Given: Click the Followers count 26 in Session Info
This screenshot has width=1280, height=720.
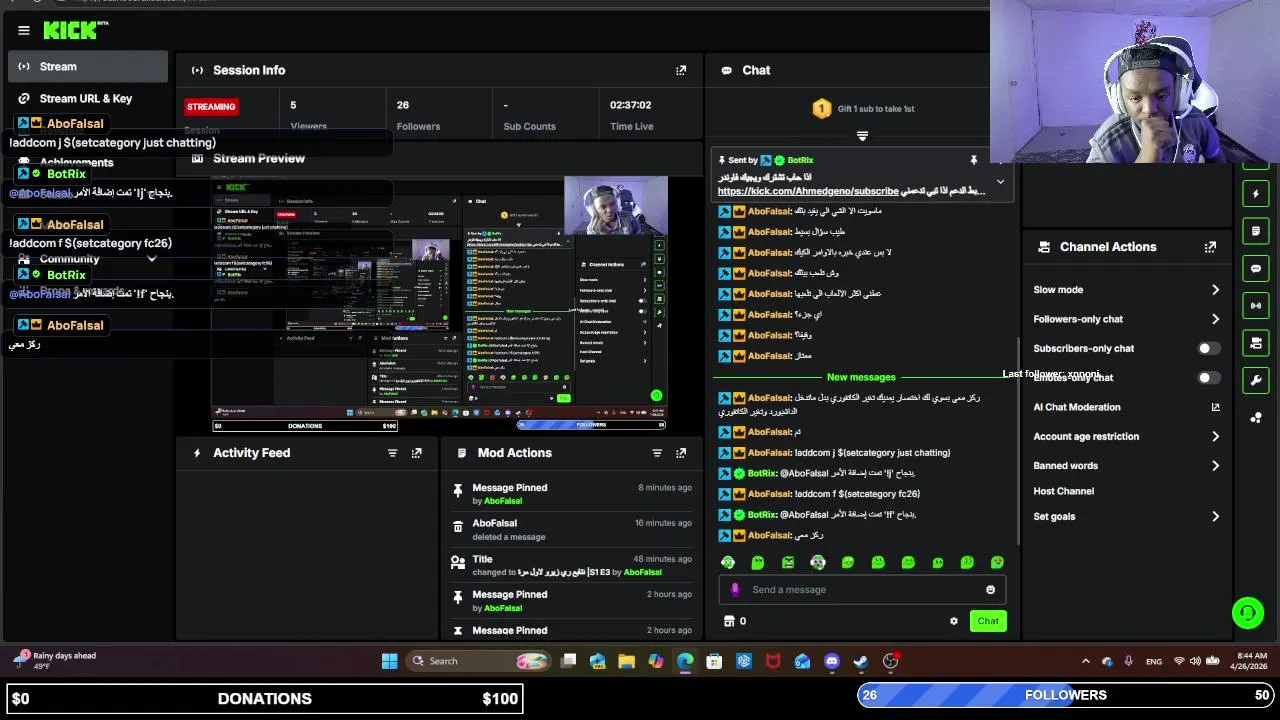Looking at the screenshot, I should 403,105.
